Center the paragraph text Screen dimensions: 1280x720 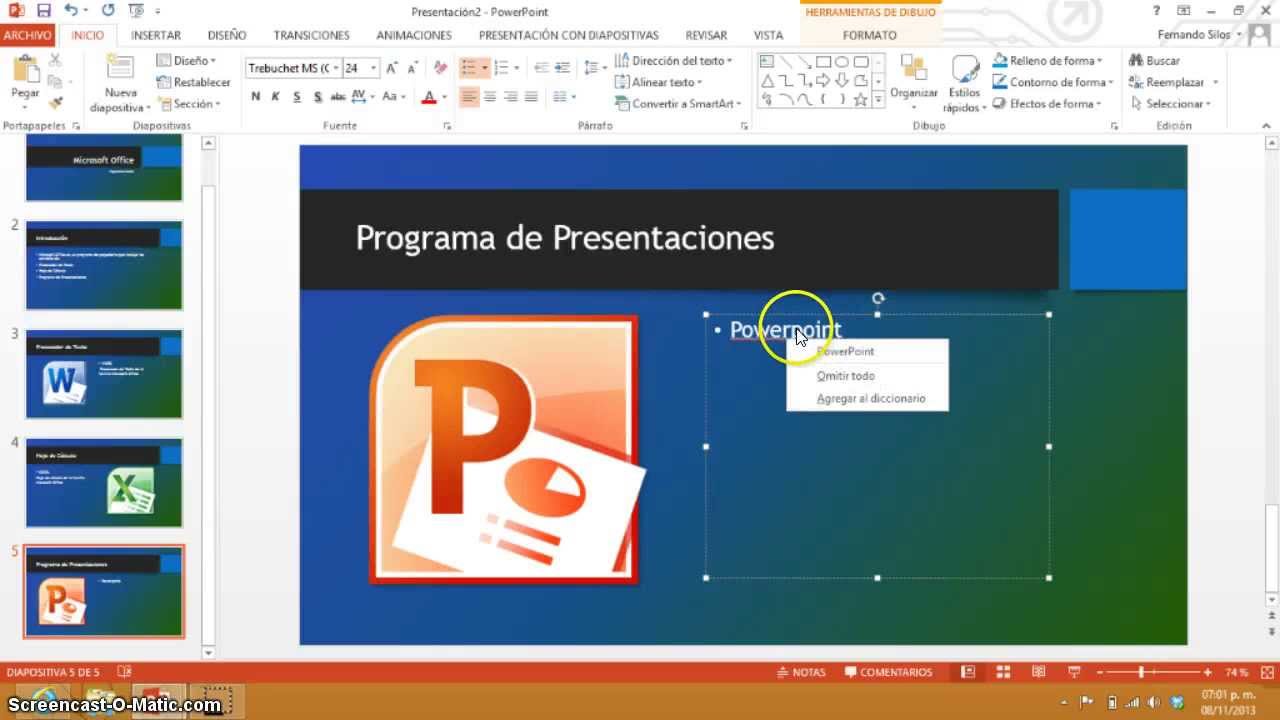pos(490,97)
